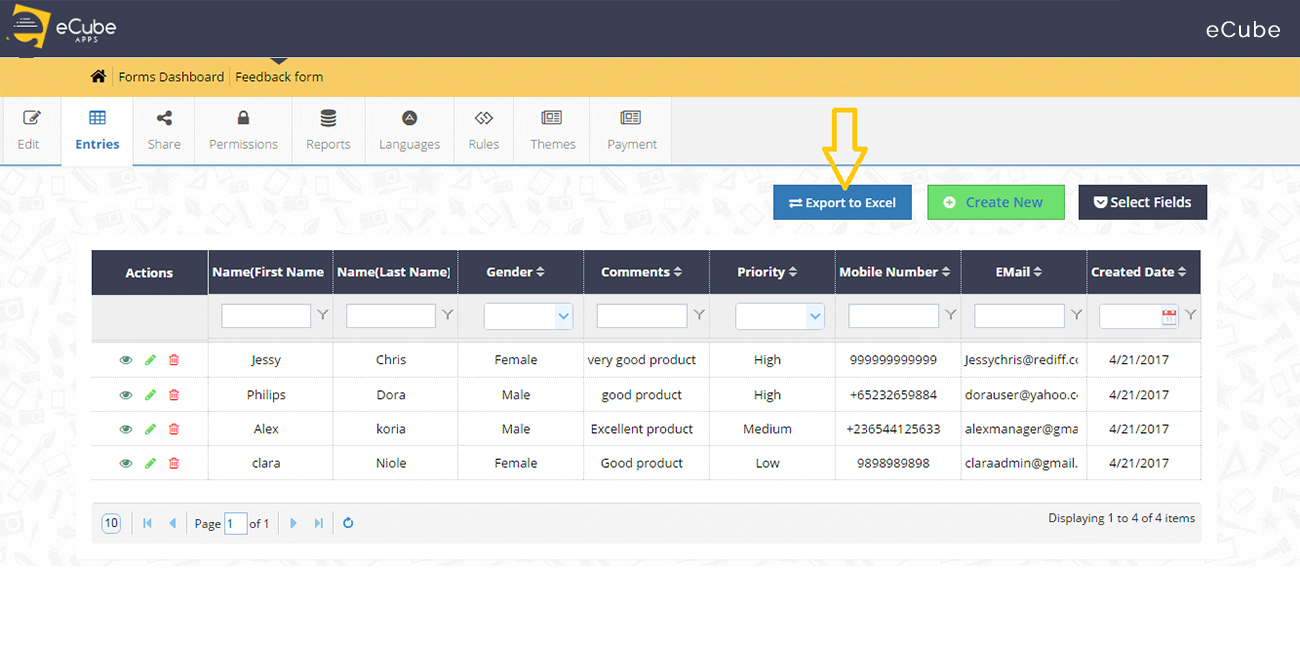Click inside the page number input box

pyautogui.click(x=236, y=522)
